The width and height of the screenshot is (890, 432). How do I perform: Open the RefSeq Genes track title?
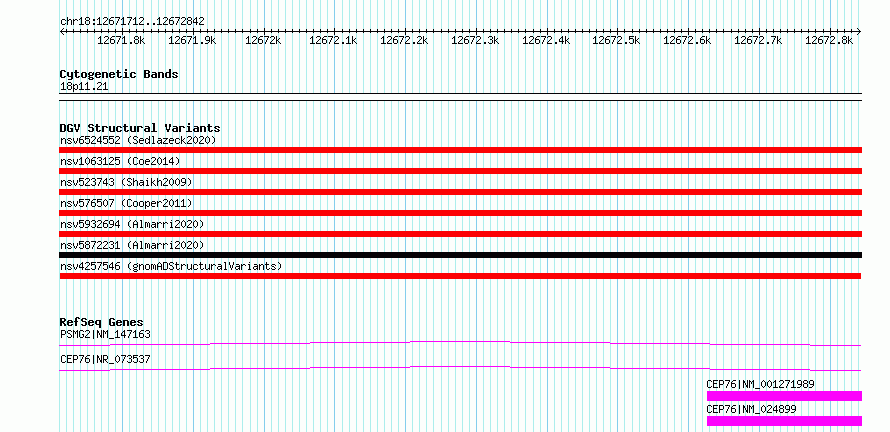[x=102, y=322]
